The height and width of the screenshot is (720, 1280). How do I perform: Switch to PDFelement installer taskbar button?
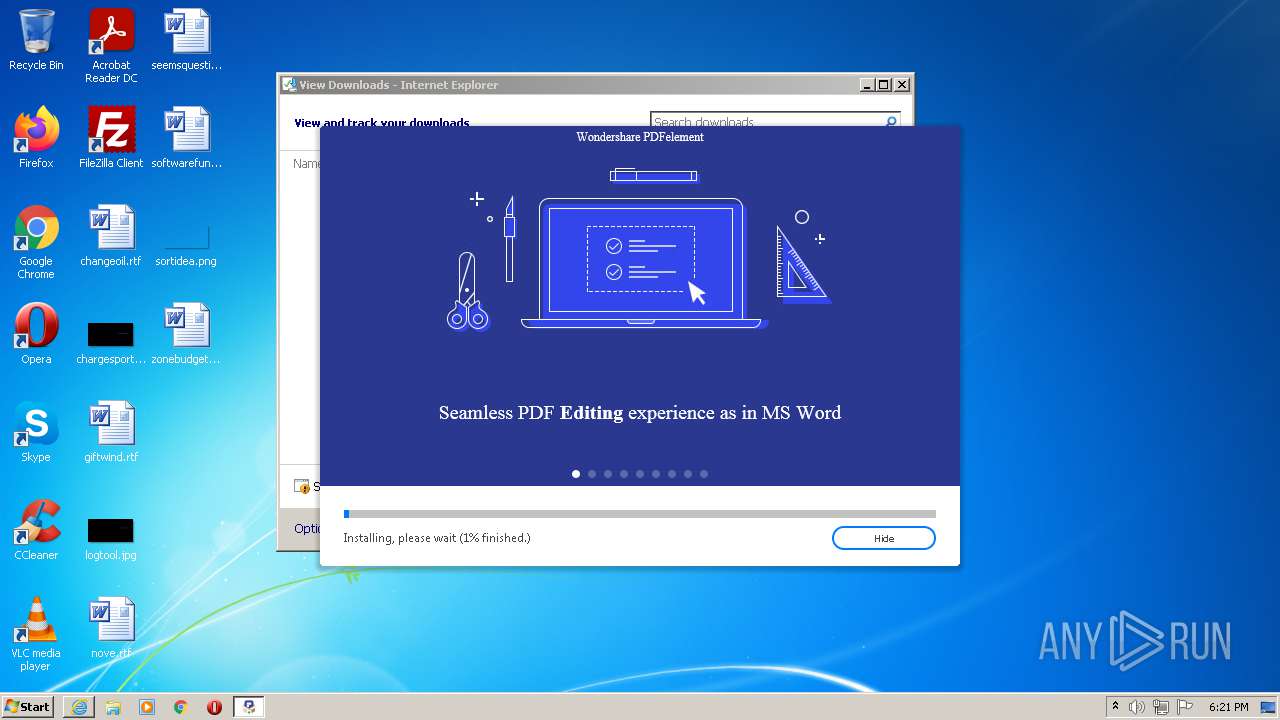point(249,707)
